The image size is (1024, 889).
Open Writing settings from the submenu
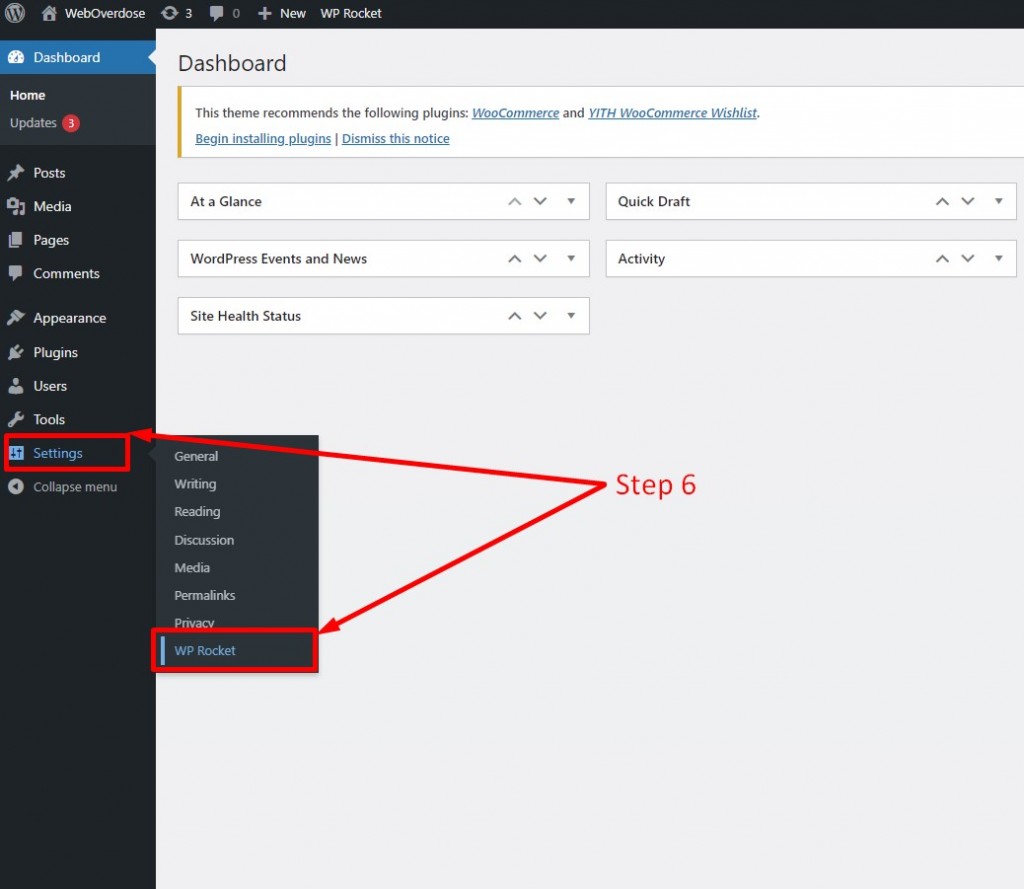pyautogui.click(x=195, y=484)
